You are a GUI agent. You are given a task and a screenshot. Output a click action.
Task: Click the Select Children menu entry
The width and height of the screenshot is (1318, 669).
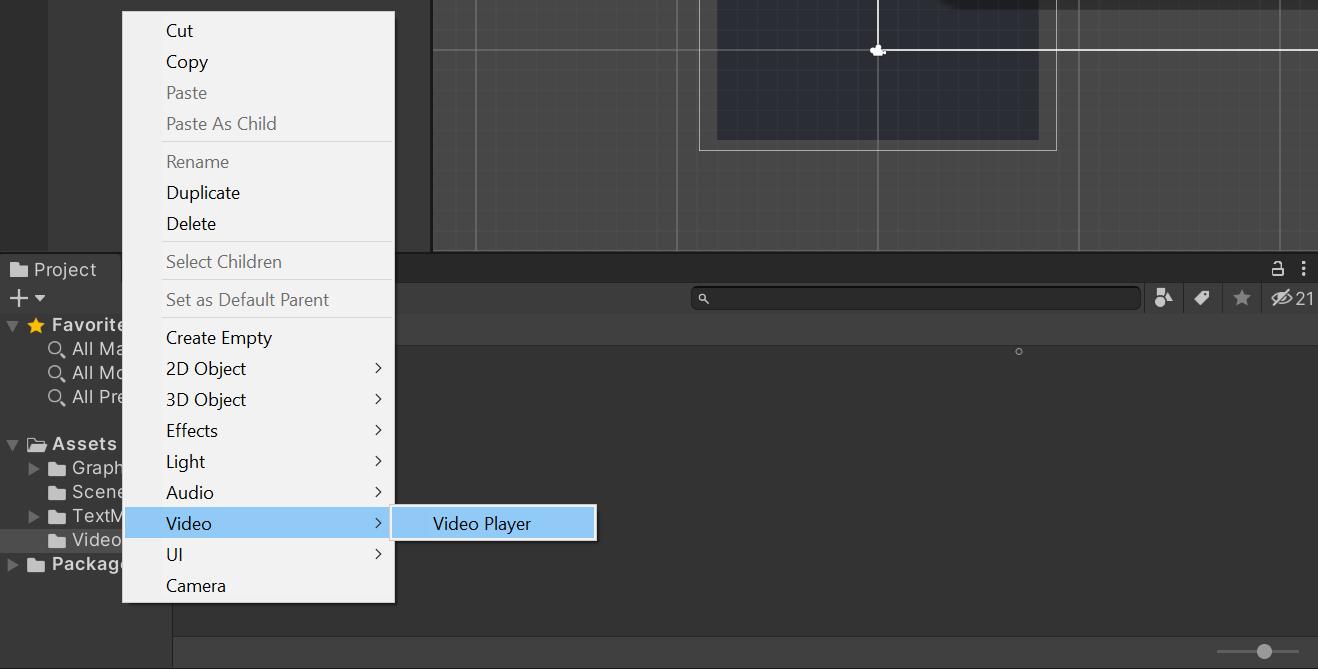[x=258, y=262]
